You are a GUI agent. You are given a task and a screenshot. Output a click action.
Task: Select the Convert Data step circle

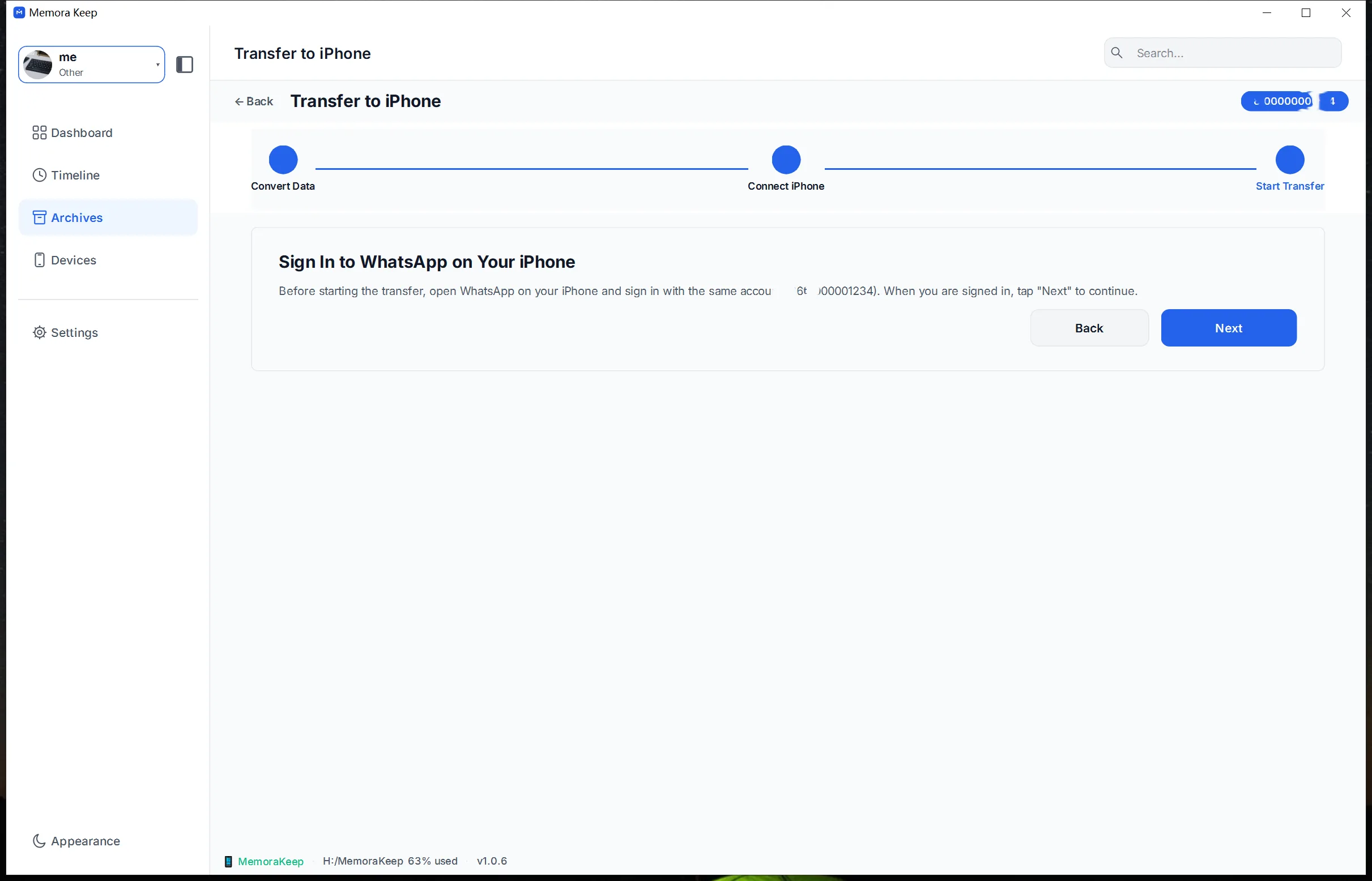click(283, 160)
